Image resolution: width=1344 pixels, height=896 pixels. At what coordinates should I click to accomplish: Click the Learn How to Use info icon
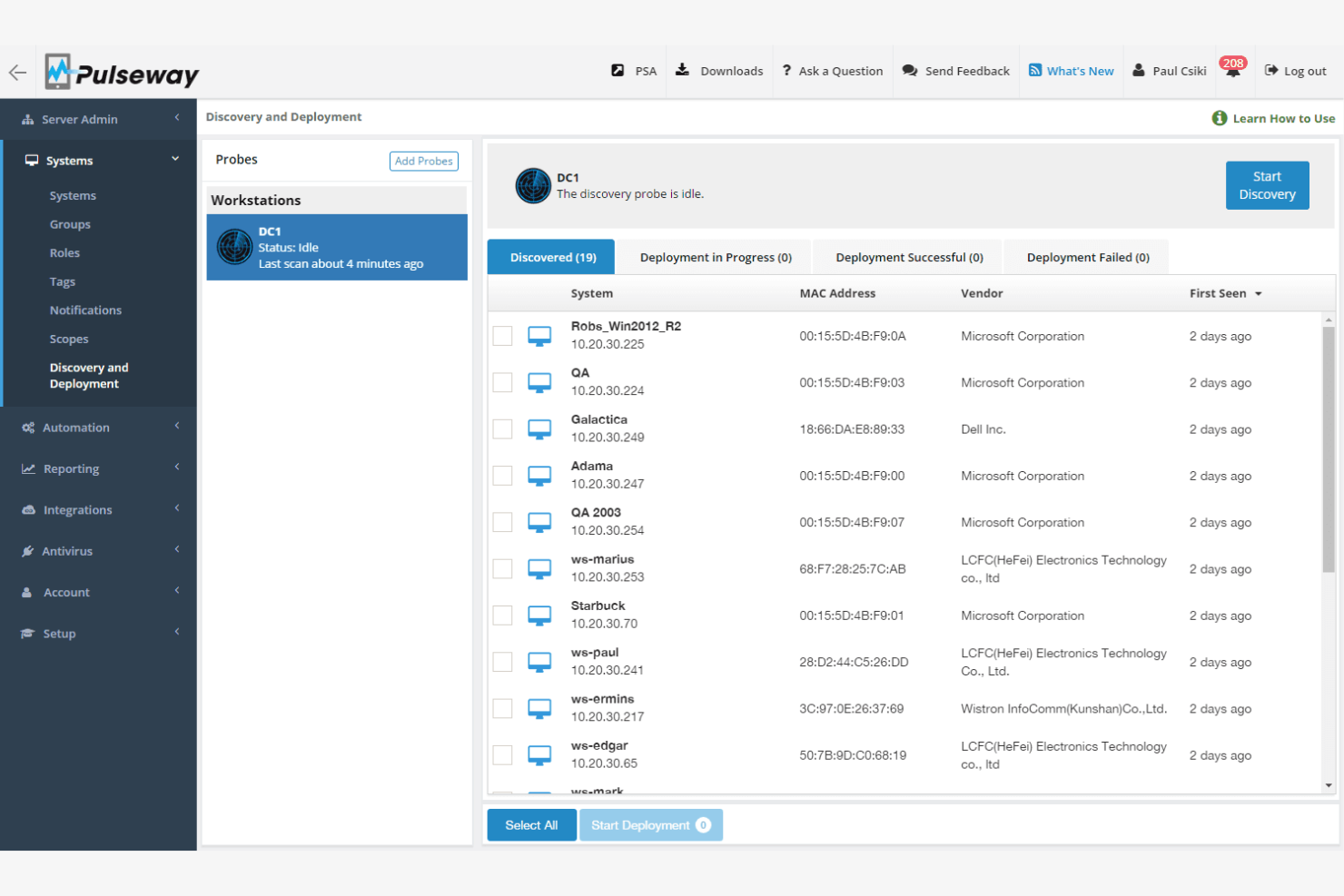click(x=1220, y=118)
